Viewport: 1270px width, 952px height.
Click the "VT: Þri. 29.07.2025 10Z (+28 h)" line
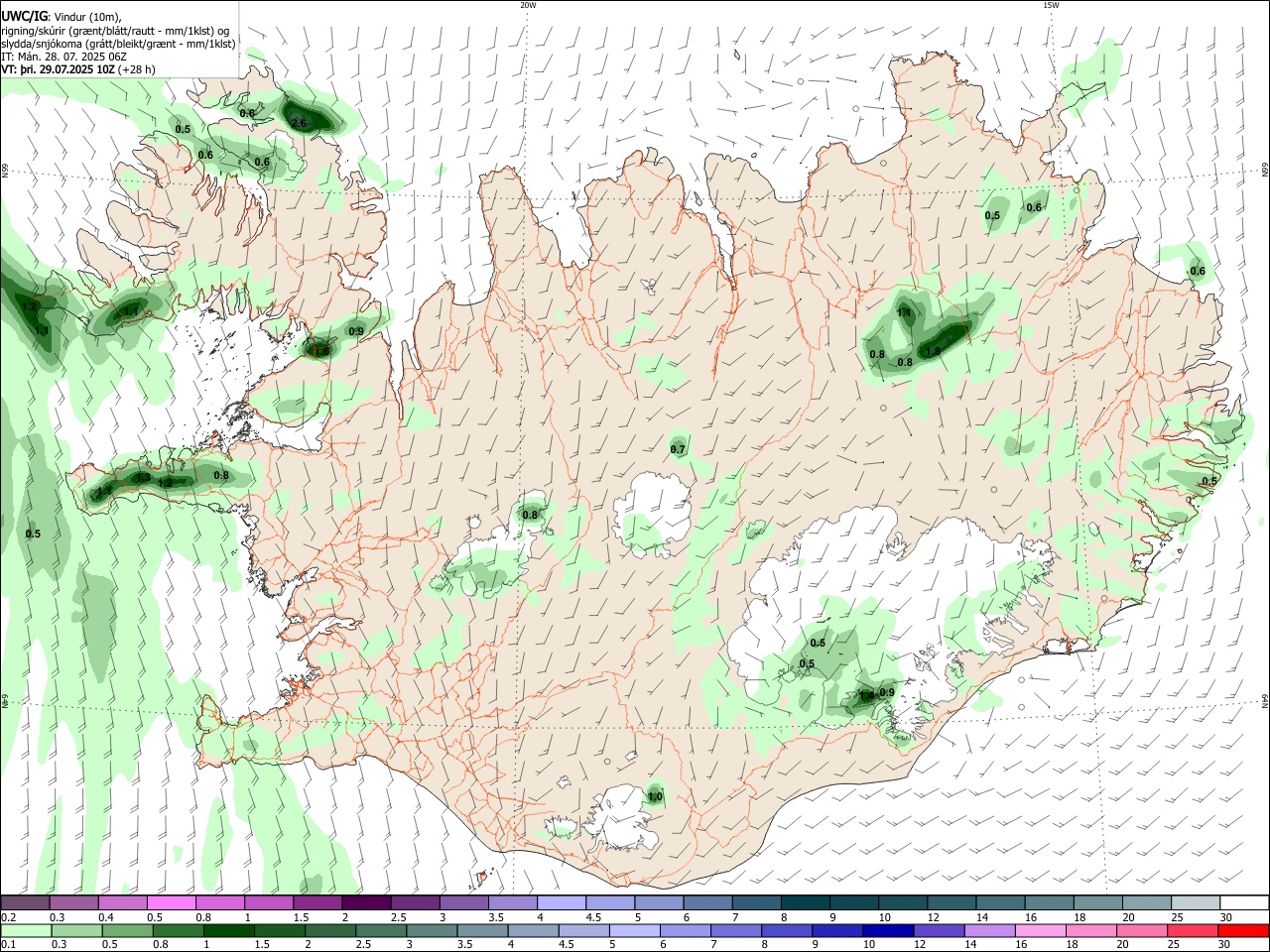[x=78, y=69]
